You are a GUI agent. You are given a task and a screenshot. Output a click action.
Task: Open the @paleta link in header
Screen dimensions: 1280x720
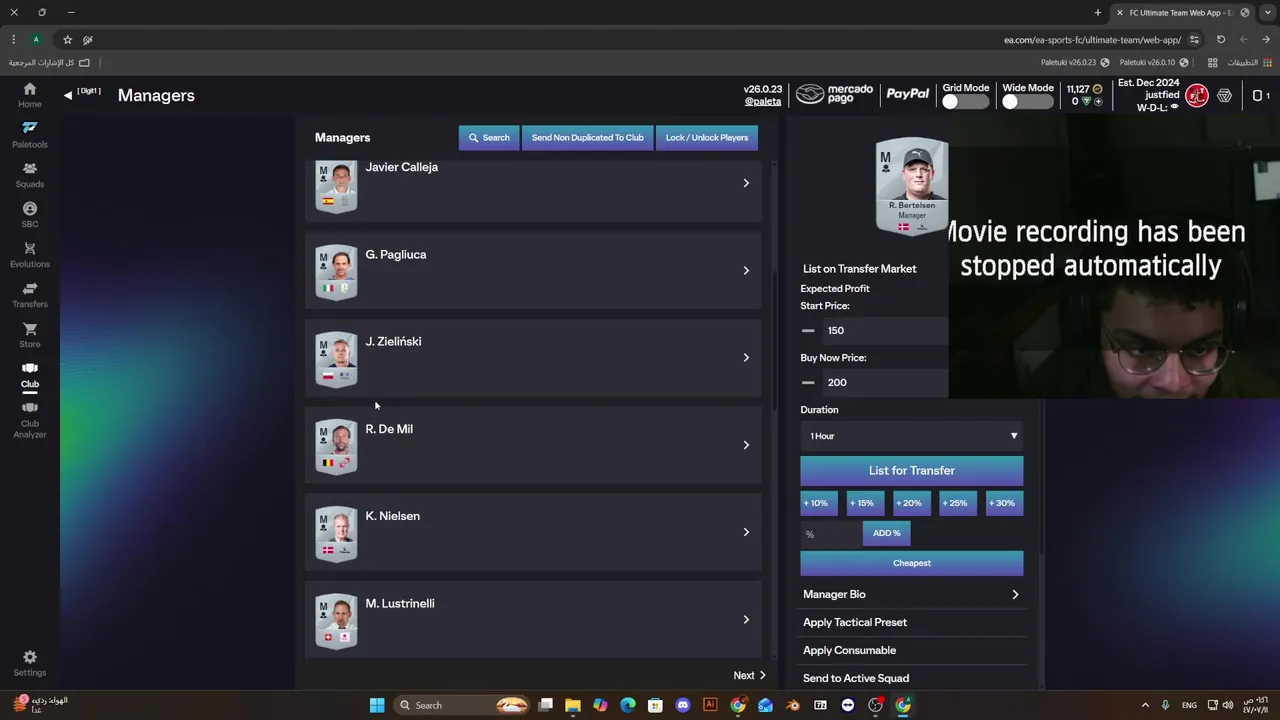pos(763,101)
